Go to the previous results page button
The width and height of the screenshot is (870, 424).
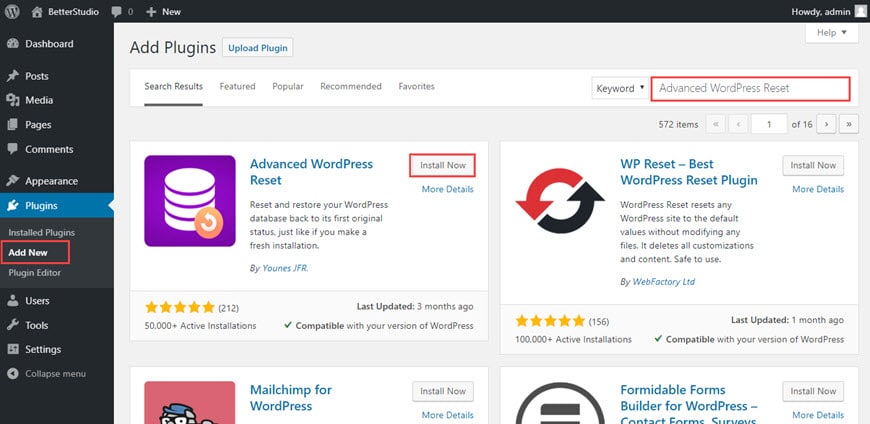click(738, 124)
